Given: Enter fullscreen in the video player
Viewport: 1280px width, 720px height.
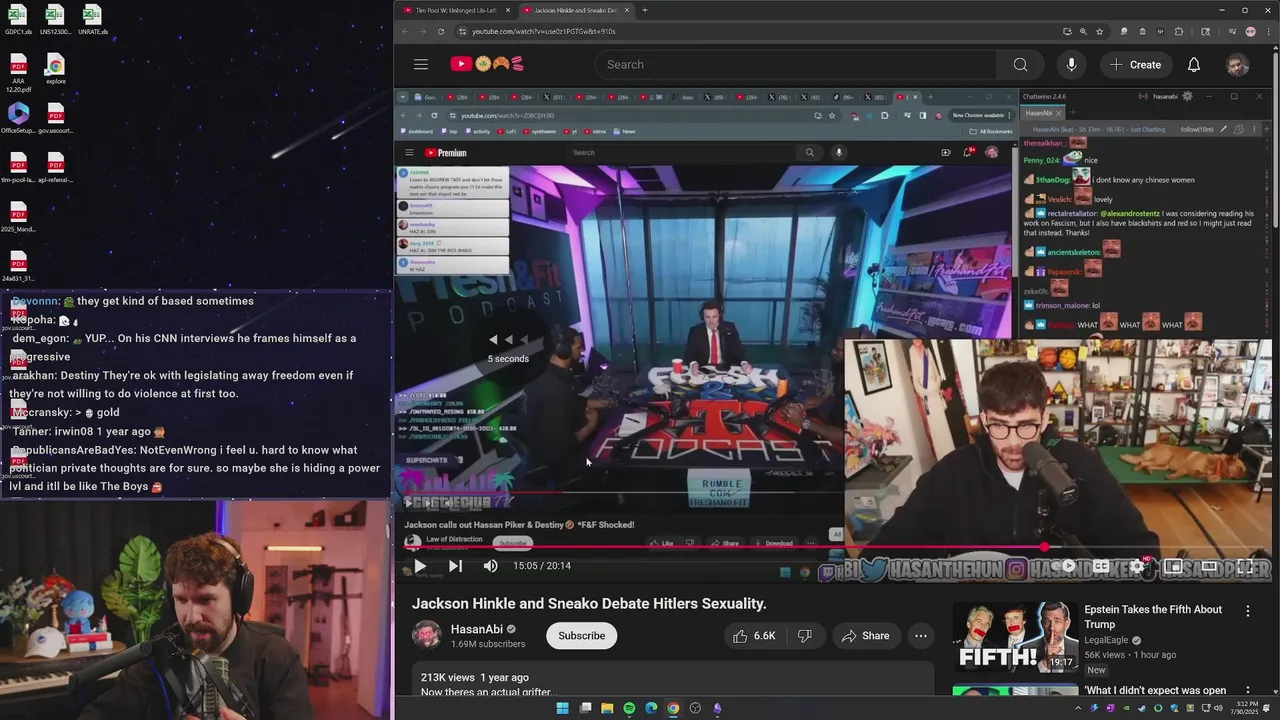Looking at the screenshot, I should 1245,566.
